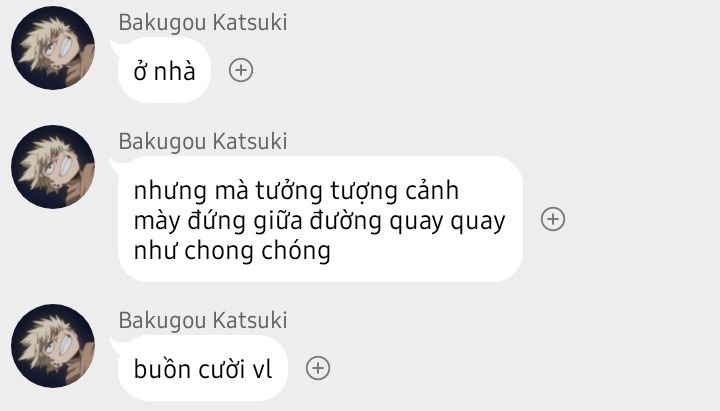
Task: Click the word "tưởng" in the middle message
Action: pos(289,191)
